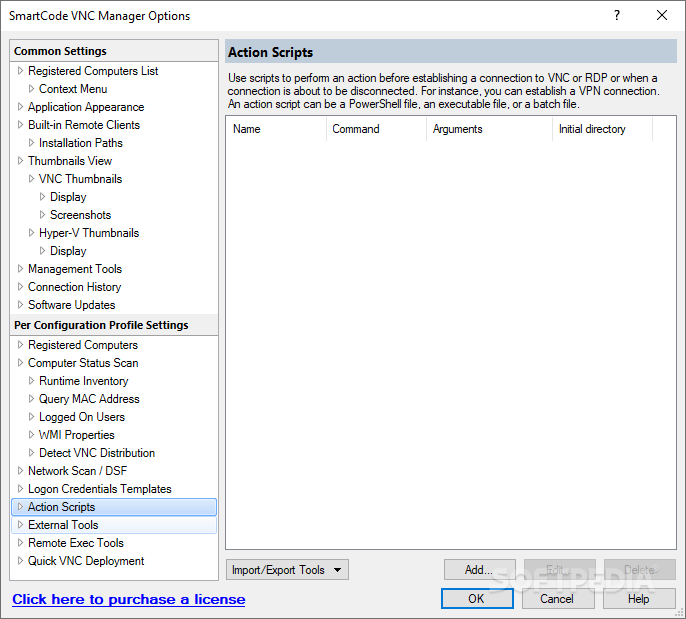The image size is (686, 619).
Task: Select Remote Exec Tools item
Action: 76,542
